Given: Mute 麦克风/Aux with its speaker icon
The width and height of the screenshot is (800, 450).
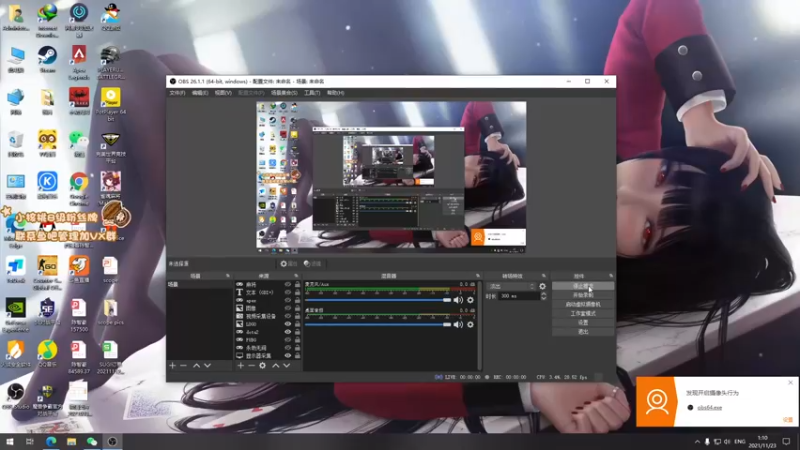Looking at the screenshot, I should click(x=458, y=300).
